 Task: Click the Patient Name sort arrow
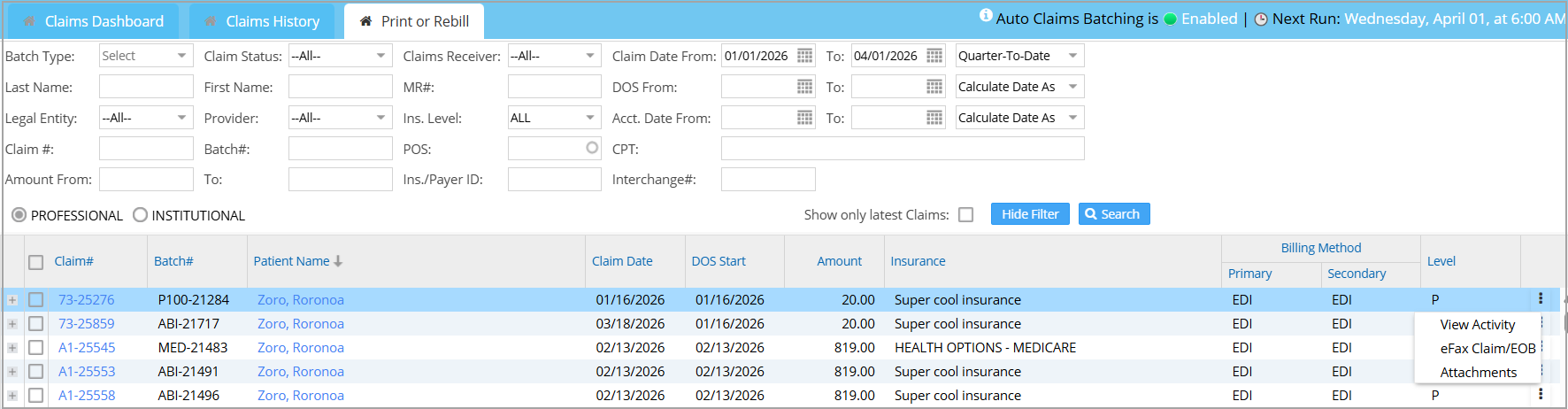coord(338,261)
